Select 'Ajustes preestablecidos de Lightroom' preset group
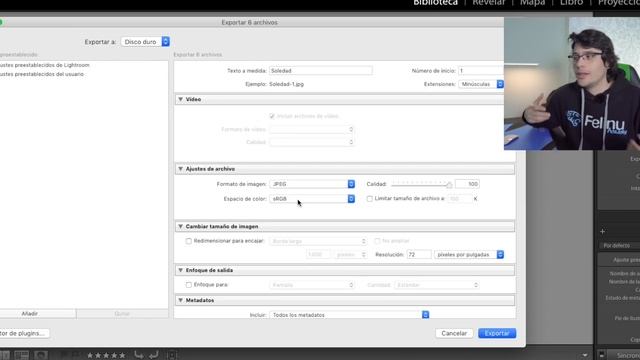 click(44, 65)
